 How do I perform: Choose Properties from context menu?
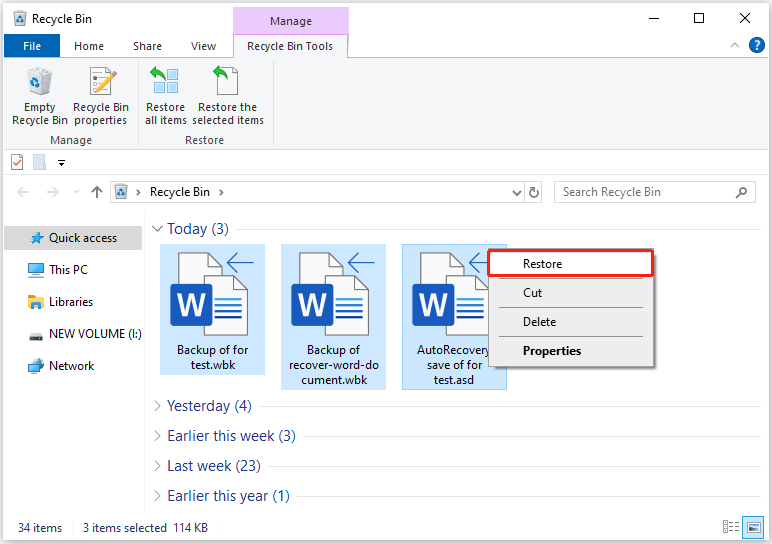click(x=570, y=351)
